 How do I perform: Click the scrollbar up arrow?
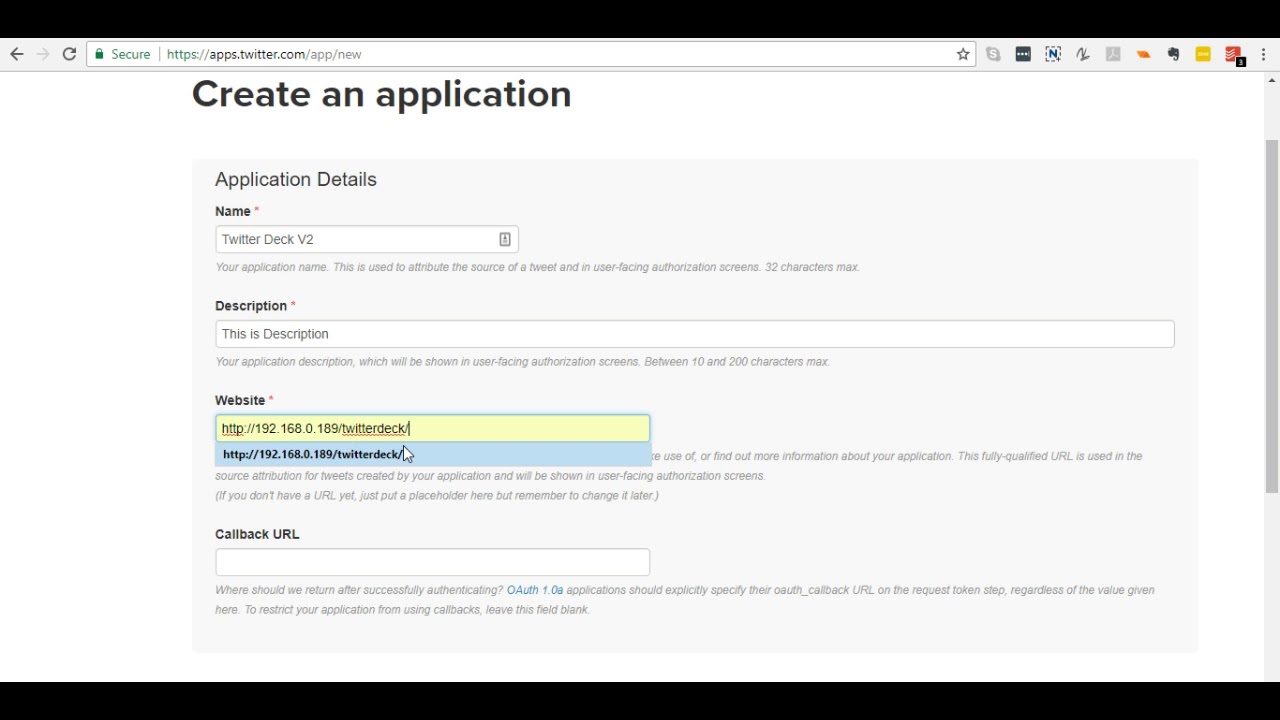(x=1271, y=79)
